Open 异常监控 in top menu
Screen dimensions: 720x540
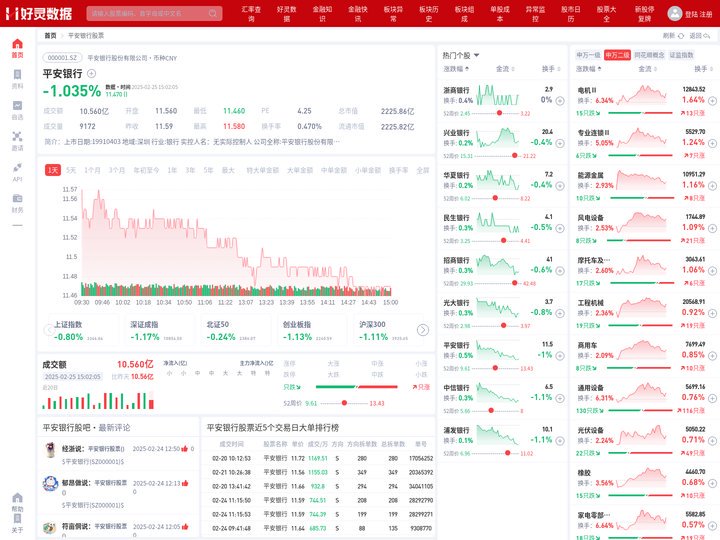click(535, 14)
